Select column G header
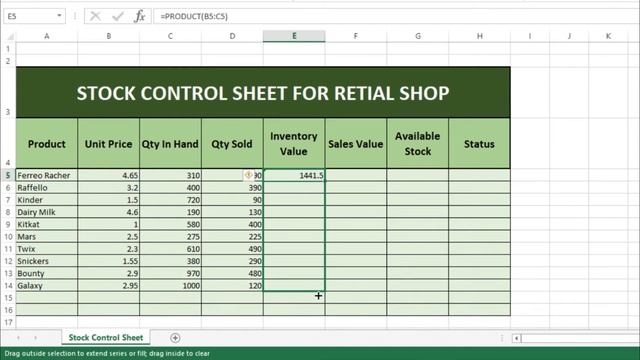This screenshot has height=360, width=640. (418, 36)
